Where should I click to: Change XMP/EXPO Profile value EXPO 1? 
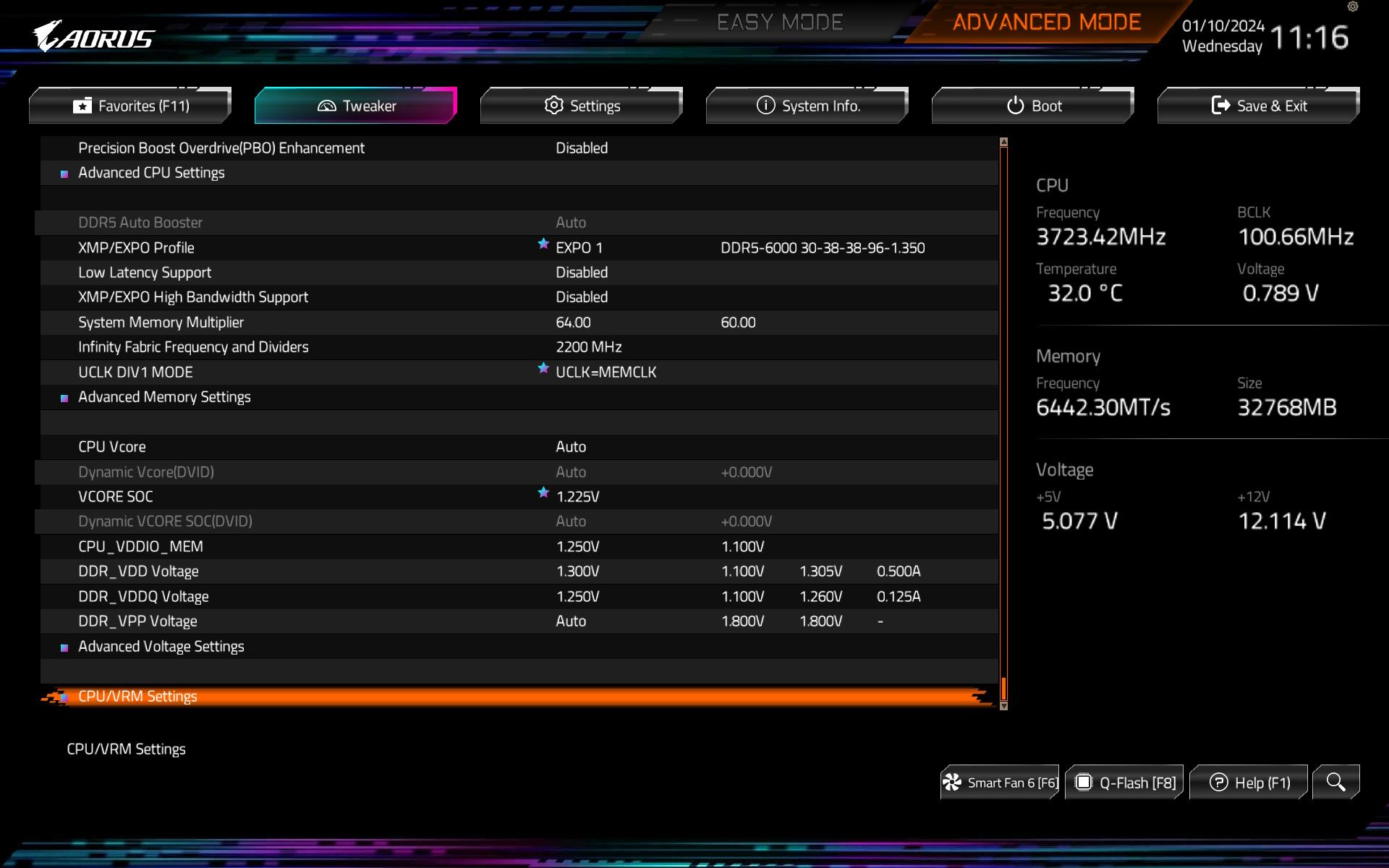point(579,248)
